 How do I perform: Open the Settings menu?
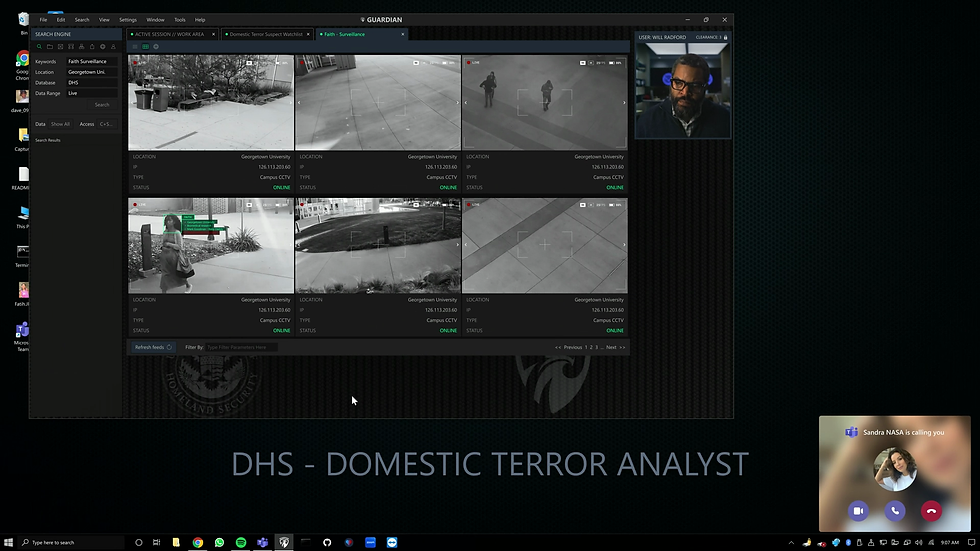pyautogui.click(x=128, y=20)
